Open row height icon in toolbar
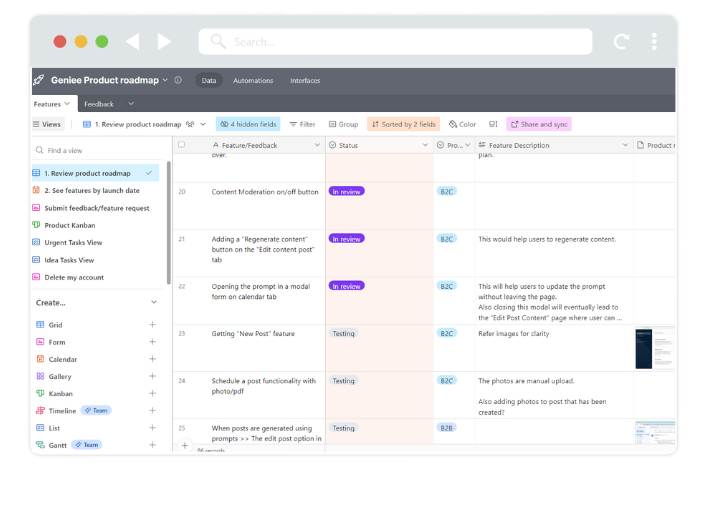 [x=493, y=124]
